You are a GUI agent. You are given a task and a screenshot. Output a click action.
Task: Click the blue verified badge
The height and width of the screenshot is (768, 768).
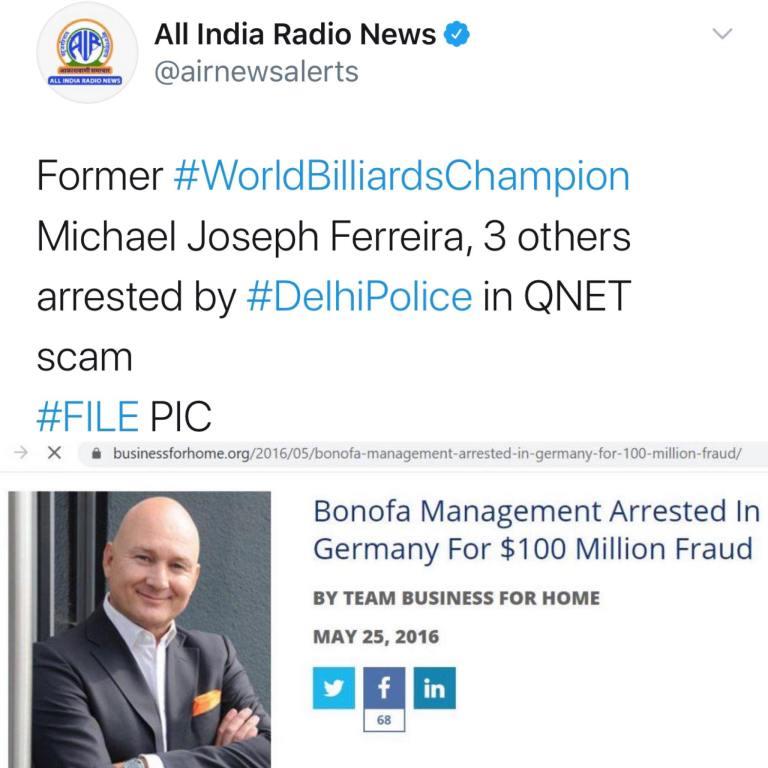point(456,34)
